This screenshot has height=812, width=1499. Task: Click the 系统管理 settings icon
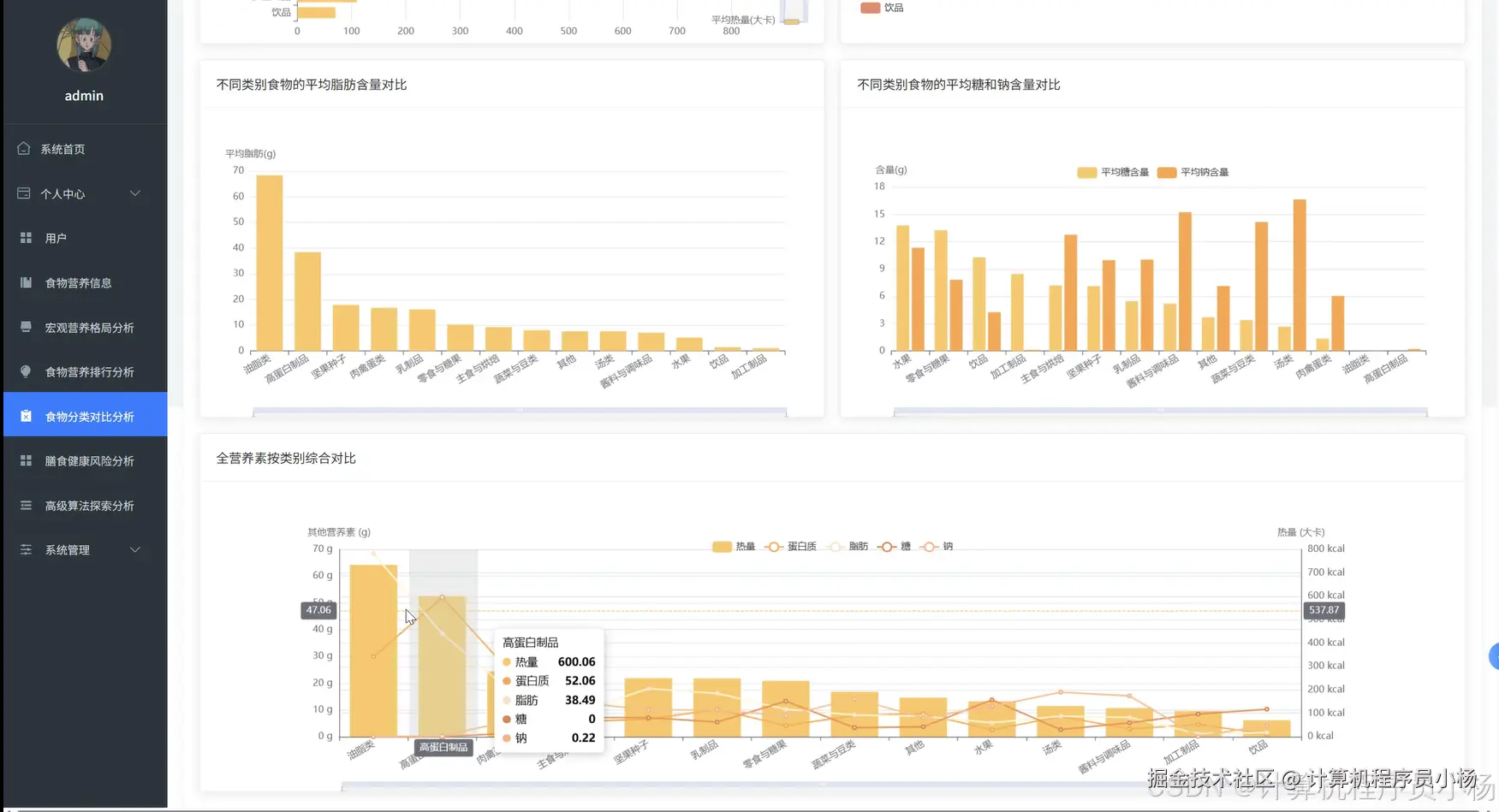26,549
